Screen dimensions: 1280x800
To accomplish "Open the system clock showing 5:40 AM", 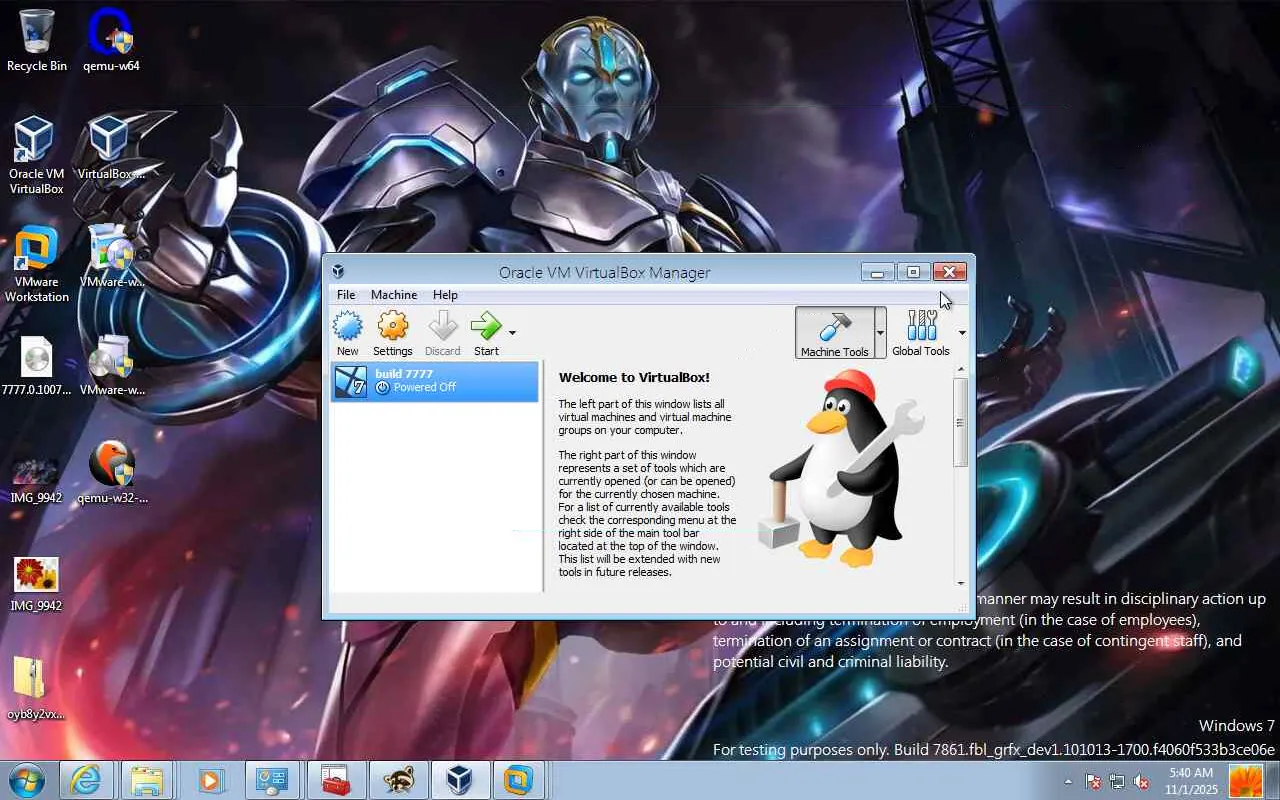I will 1191,781.
